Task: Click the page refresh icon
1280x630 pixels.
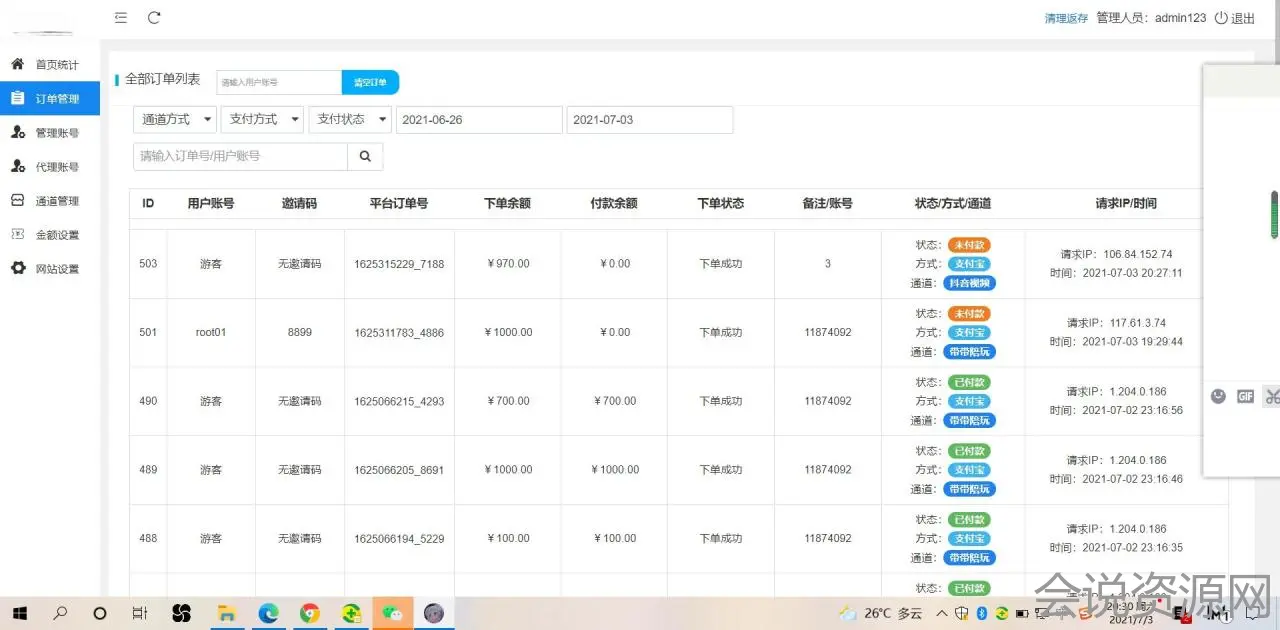Action: (x=154, y=17)
